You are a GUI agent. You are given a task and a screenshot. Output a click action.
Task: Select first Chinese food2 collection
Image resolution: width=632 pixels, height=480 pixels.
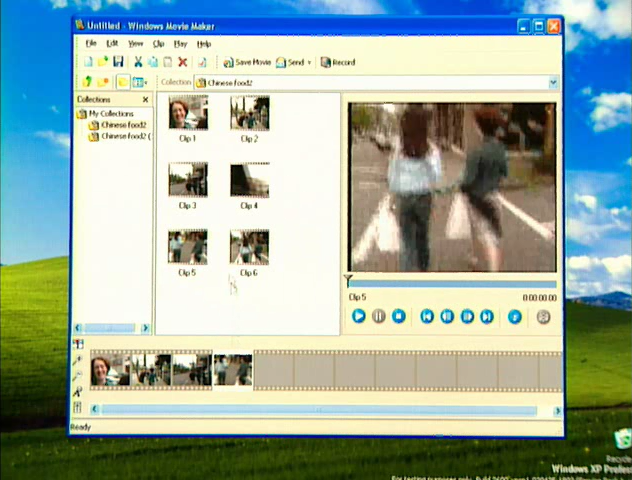[123, 125]
